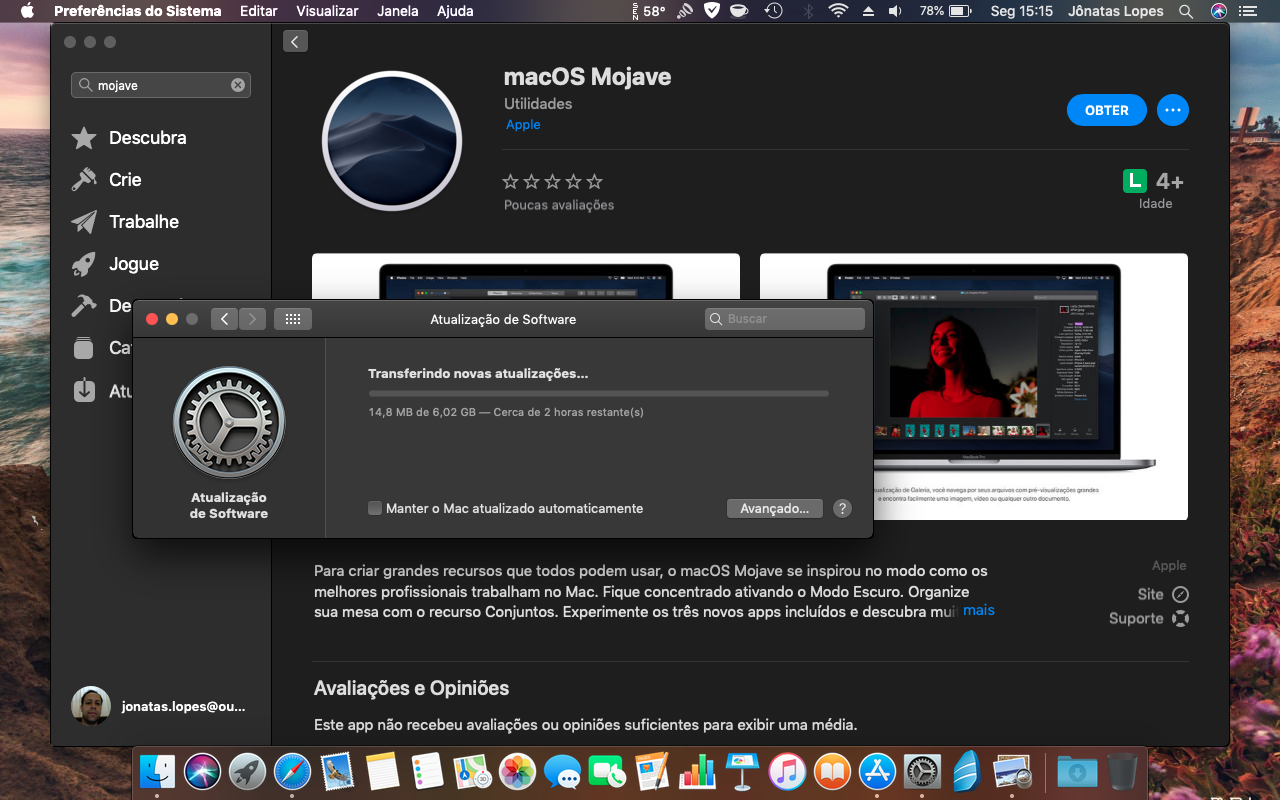The image size is (1280, 800).
Task: Show all preferences grid button
Action: 293,319
